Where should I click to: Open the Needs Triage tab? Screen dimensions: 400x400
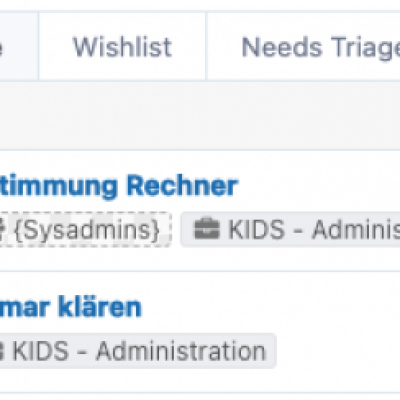coord(303,46)
